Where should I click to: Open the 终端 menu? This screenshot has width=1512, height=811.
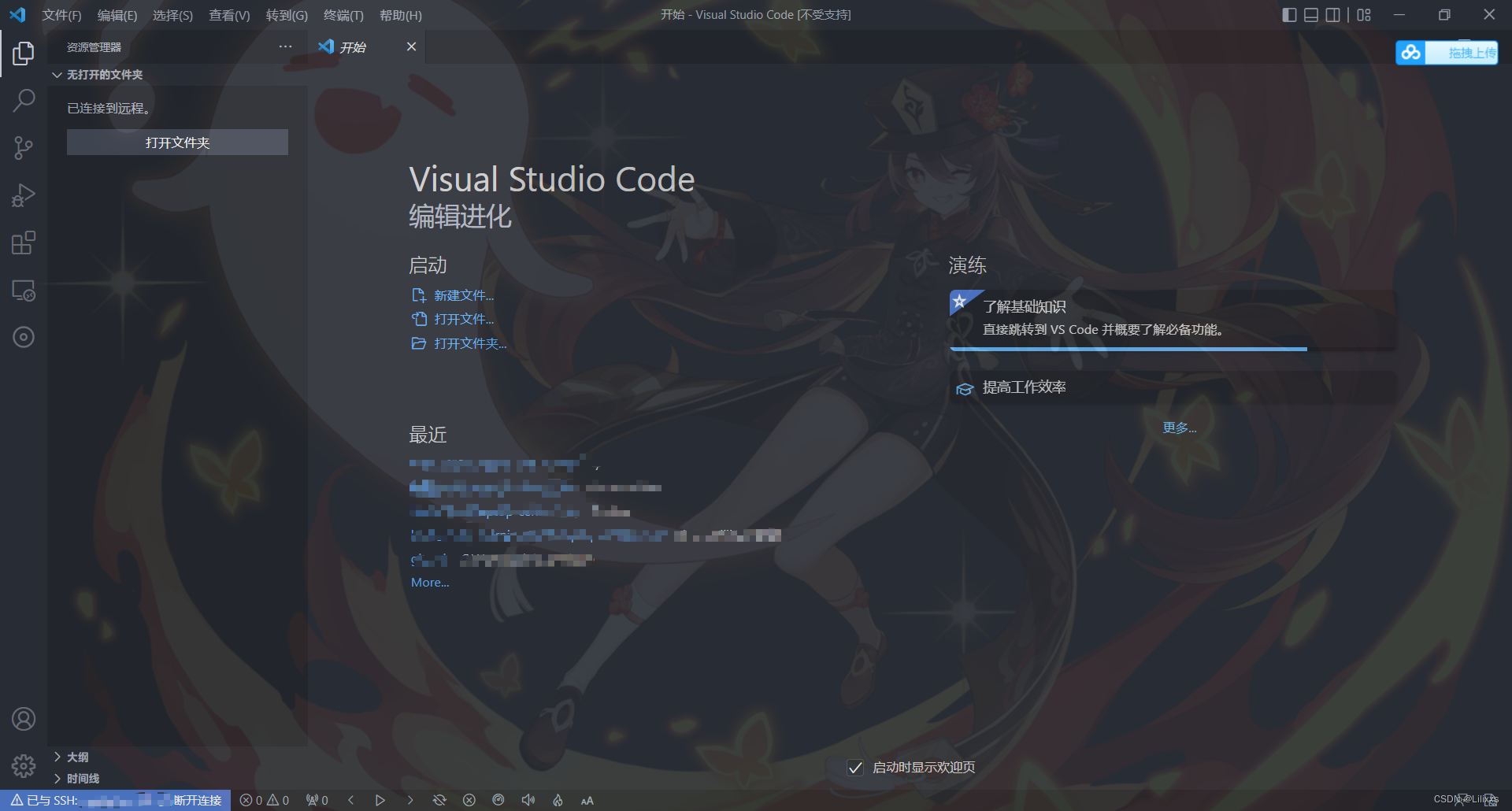(342, 15)
